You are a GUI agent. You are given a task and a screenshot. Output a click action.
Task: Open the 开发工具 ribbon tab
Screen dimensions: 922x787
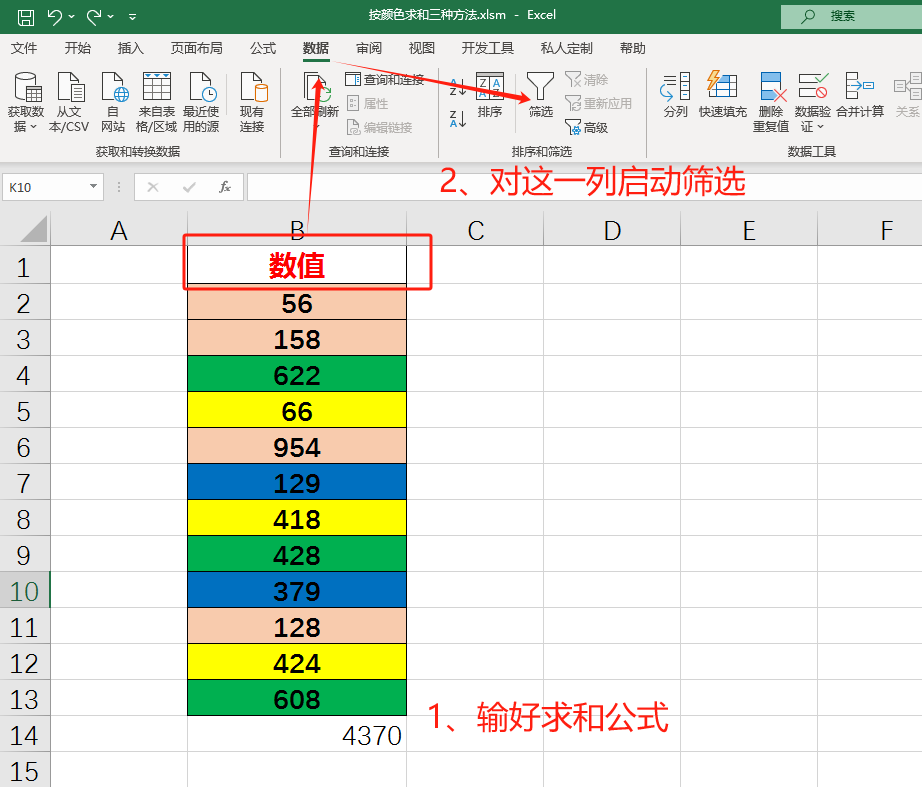coord(487,48)
